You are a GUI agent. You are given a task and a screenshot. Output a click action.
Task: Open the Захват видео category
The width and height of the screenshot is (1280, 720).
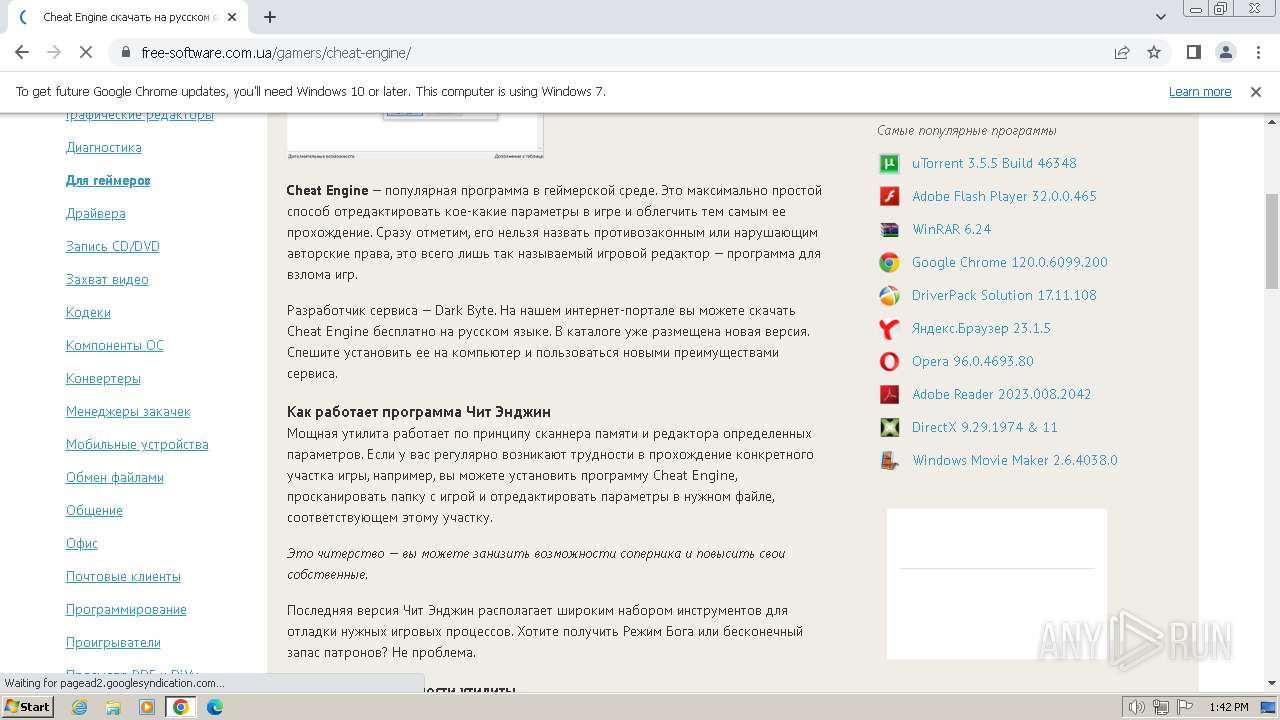[107, 279]
